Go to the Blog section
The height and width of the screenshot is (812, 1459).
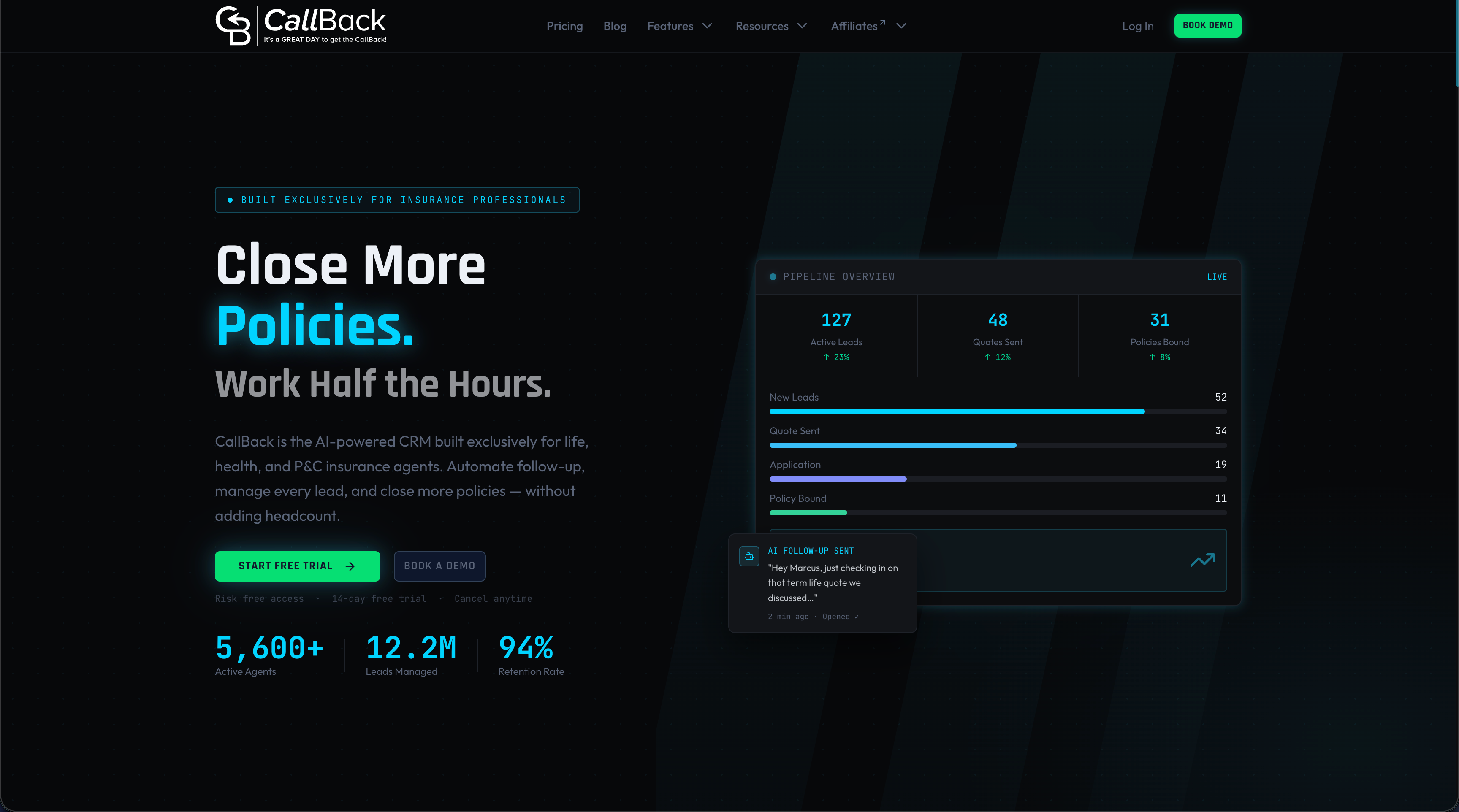[x=615, y=26]
